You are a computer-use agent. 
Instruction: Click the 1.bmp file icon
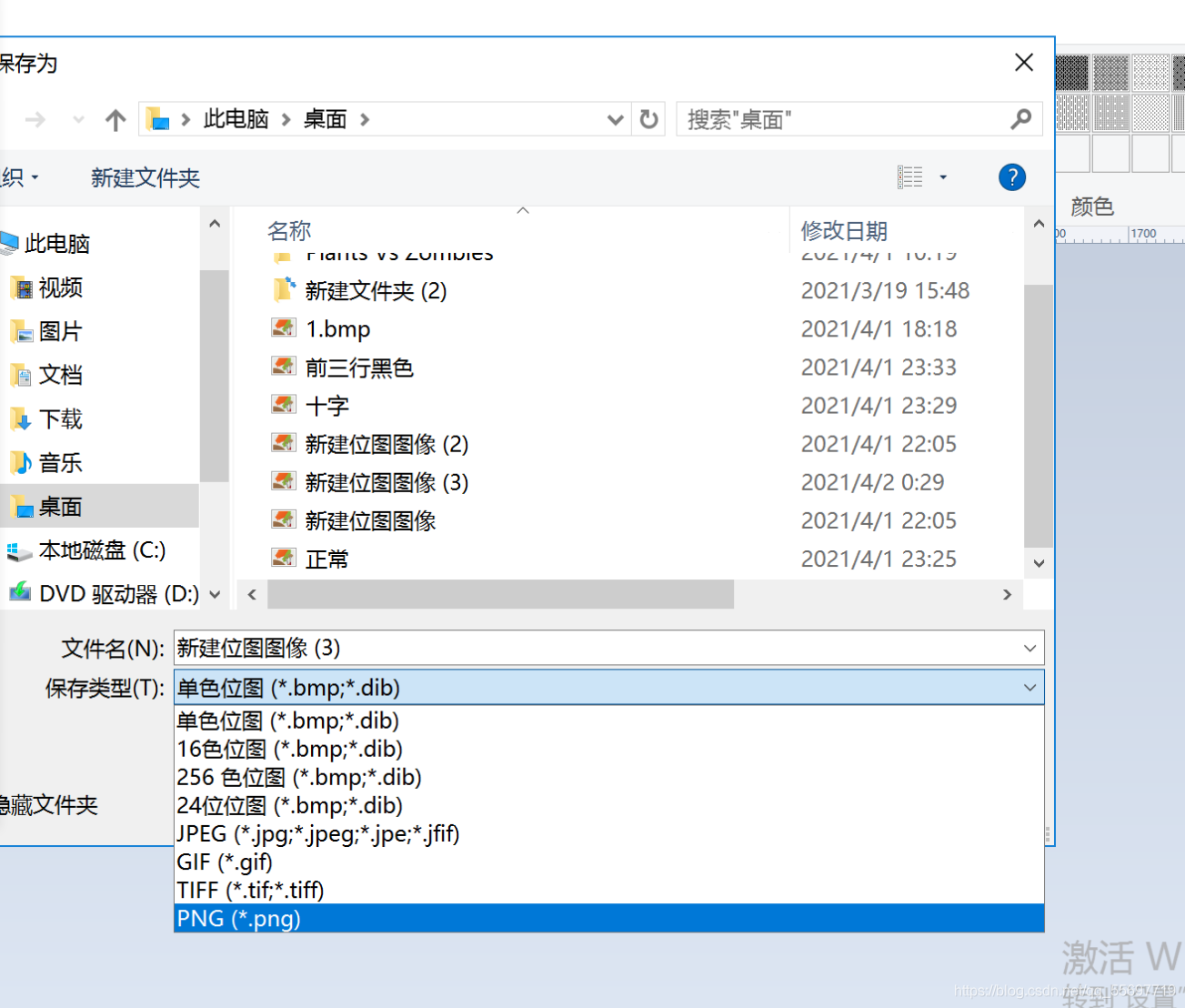284,328
